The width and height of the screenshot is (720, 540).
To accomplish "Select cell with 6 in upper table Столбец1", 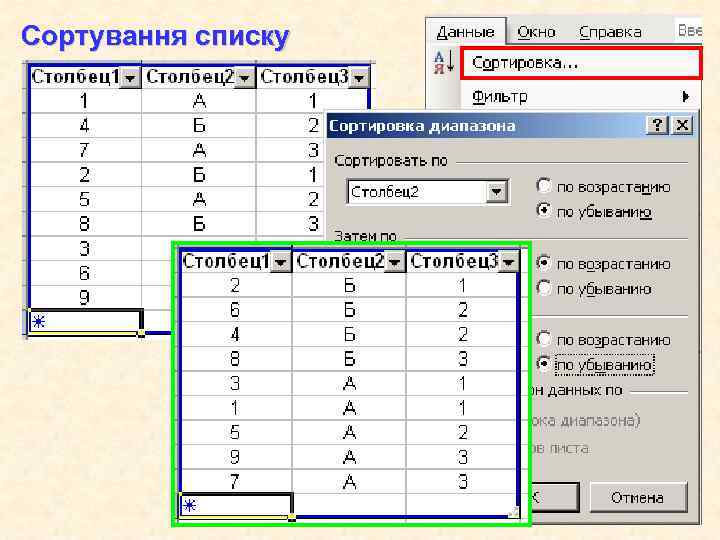I will click(x=85, y=273).
